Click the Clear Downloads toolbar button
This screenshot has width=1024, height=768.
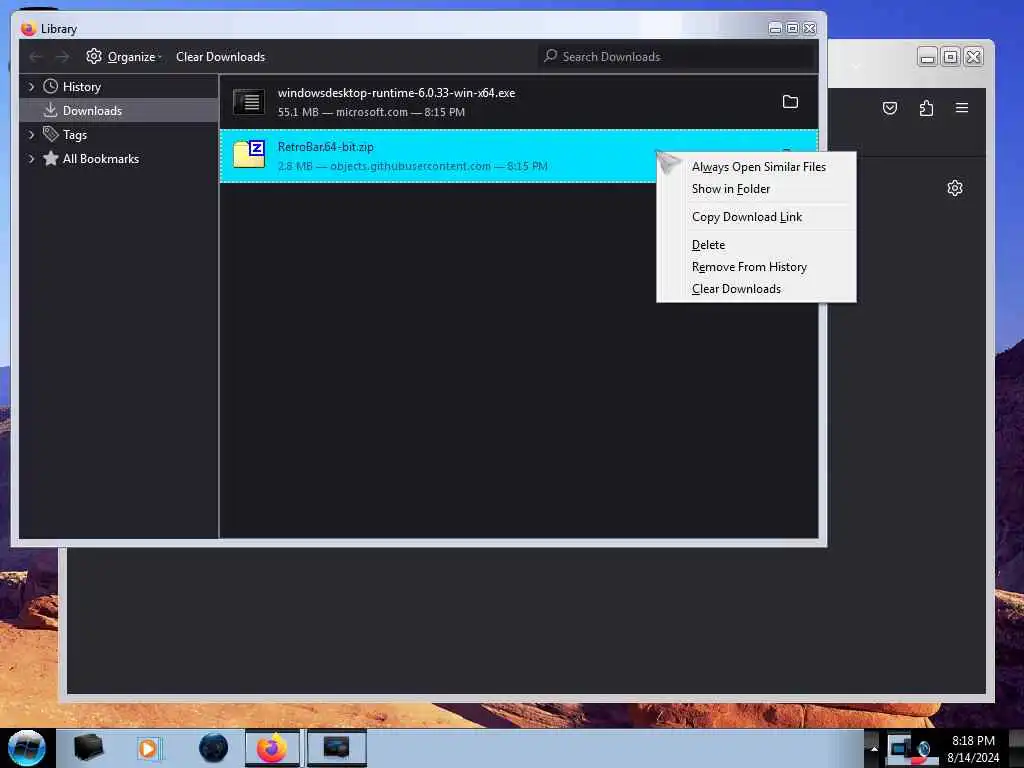220,57
